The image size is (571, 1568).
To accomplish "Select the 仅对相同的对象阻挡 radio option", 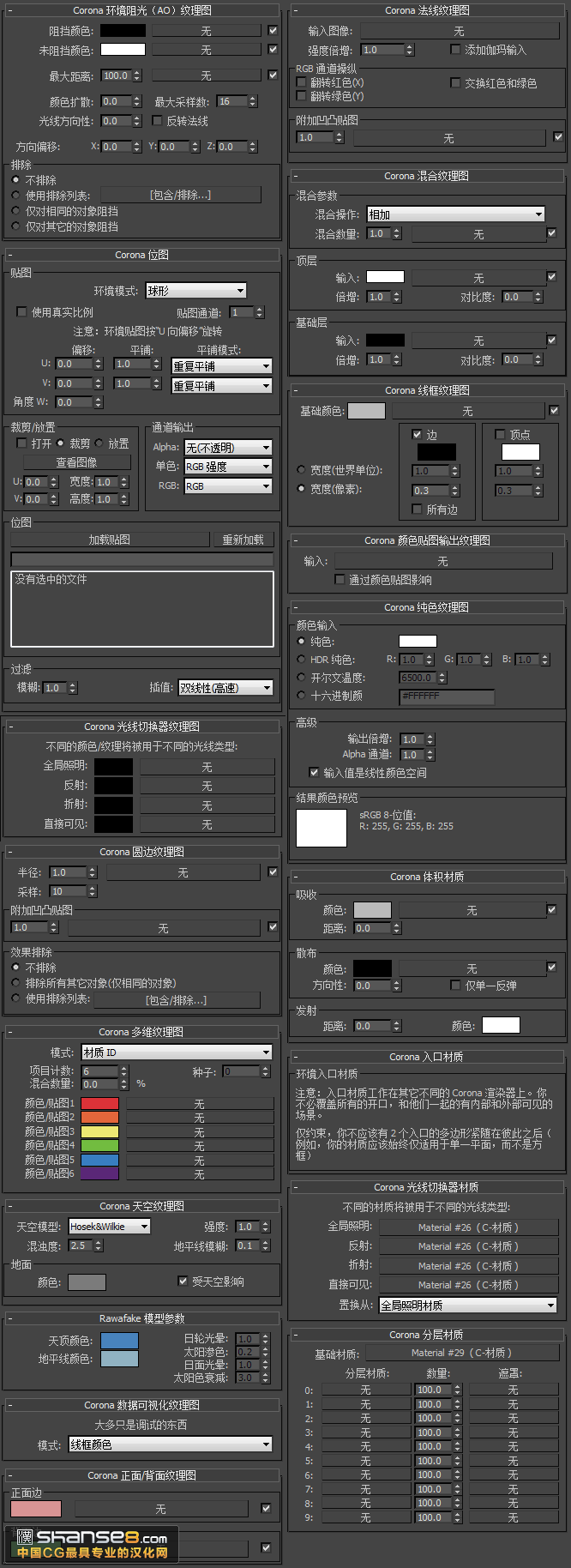I will pos(15,211).
